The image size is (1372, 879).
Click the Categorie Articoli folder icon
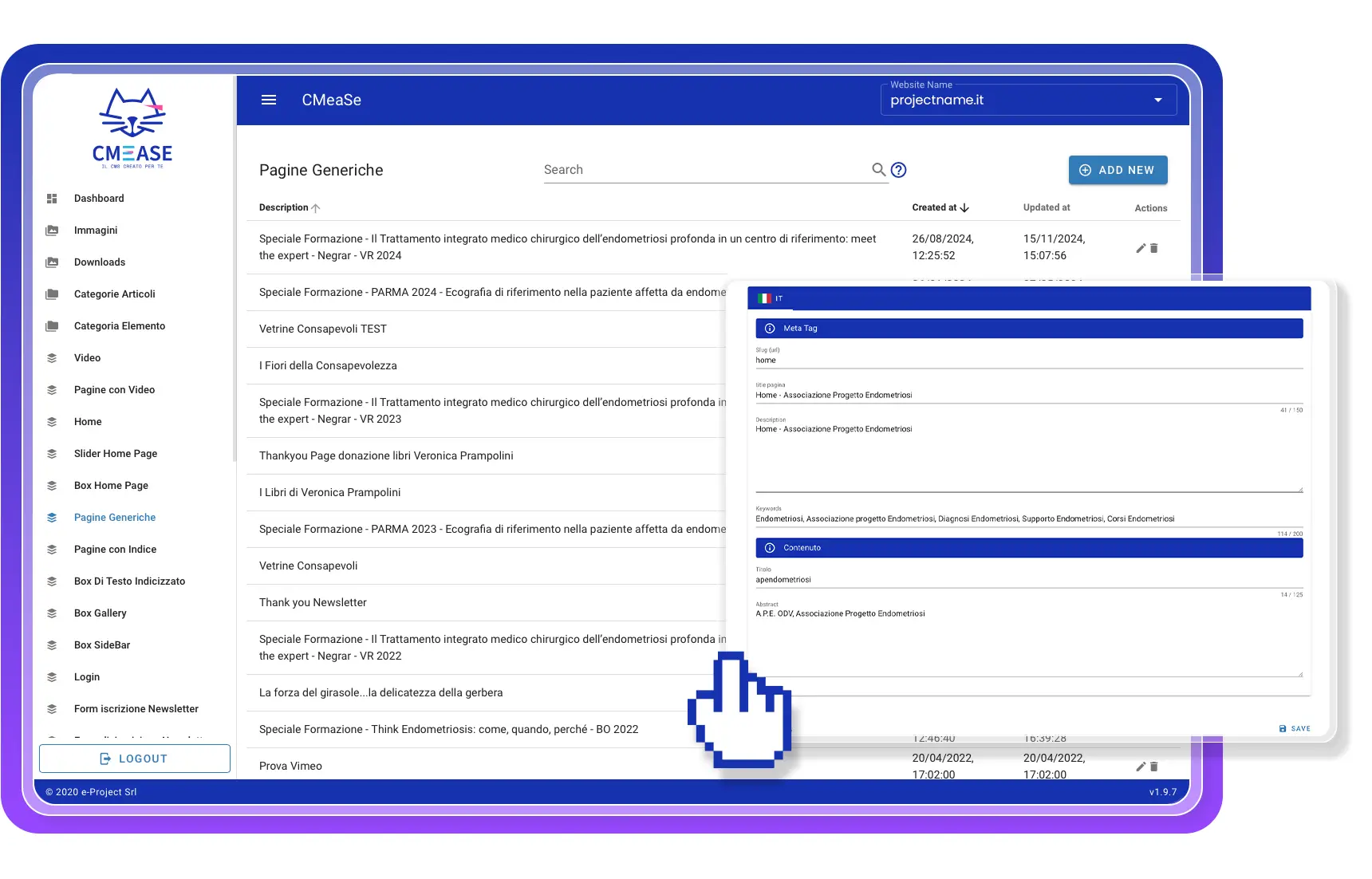(x=52, y=294)
